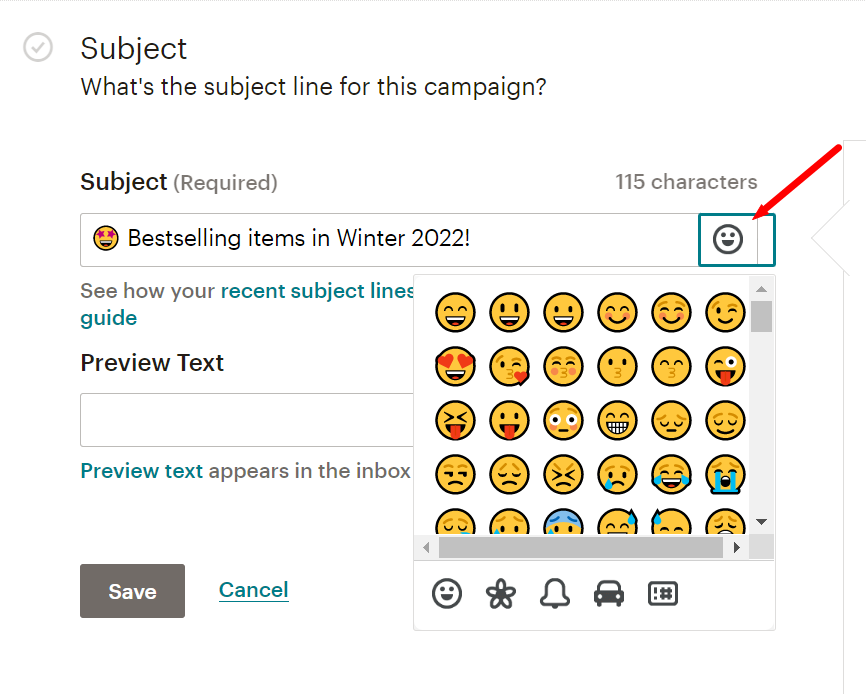Screen dimensions: 866x694
Task: Click the Preview text help link
Action: pyautogui.click(x=141, y=470)
